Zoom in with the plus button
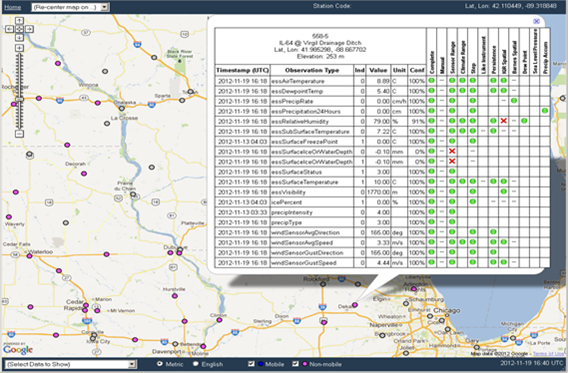The width and height of the screenshot is (568, 373). [x=20, y=48]
